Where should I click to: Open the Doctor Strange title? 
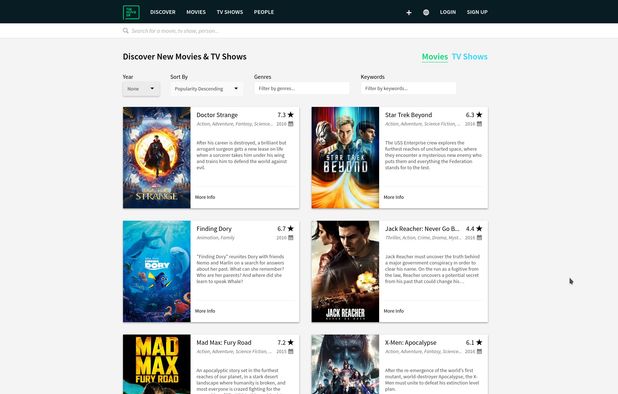(x=217, y=115)
